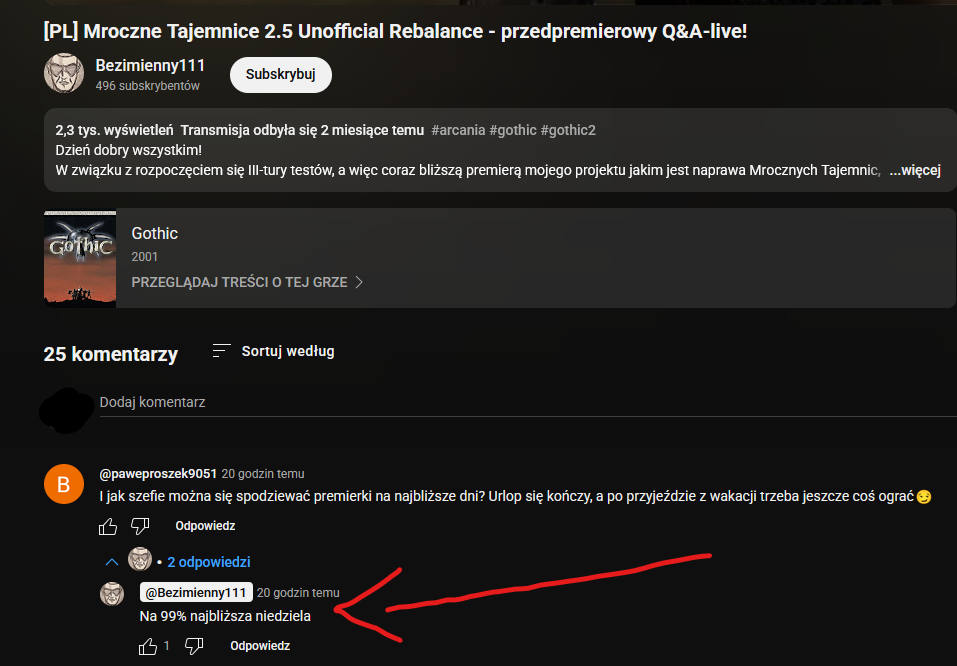Click Odpowiedz under the Bezimienny111 reply
The image size is (957, 666).
[x=259, y=646]
